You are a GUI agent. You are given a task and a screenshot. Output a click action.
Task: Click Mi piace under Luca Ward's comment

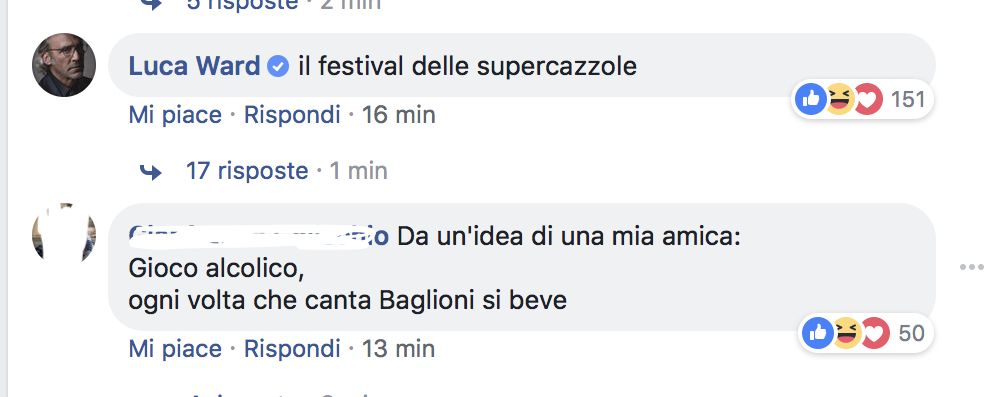pyautogui.click(x=175, y=115)
